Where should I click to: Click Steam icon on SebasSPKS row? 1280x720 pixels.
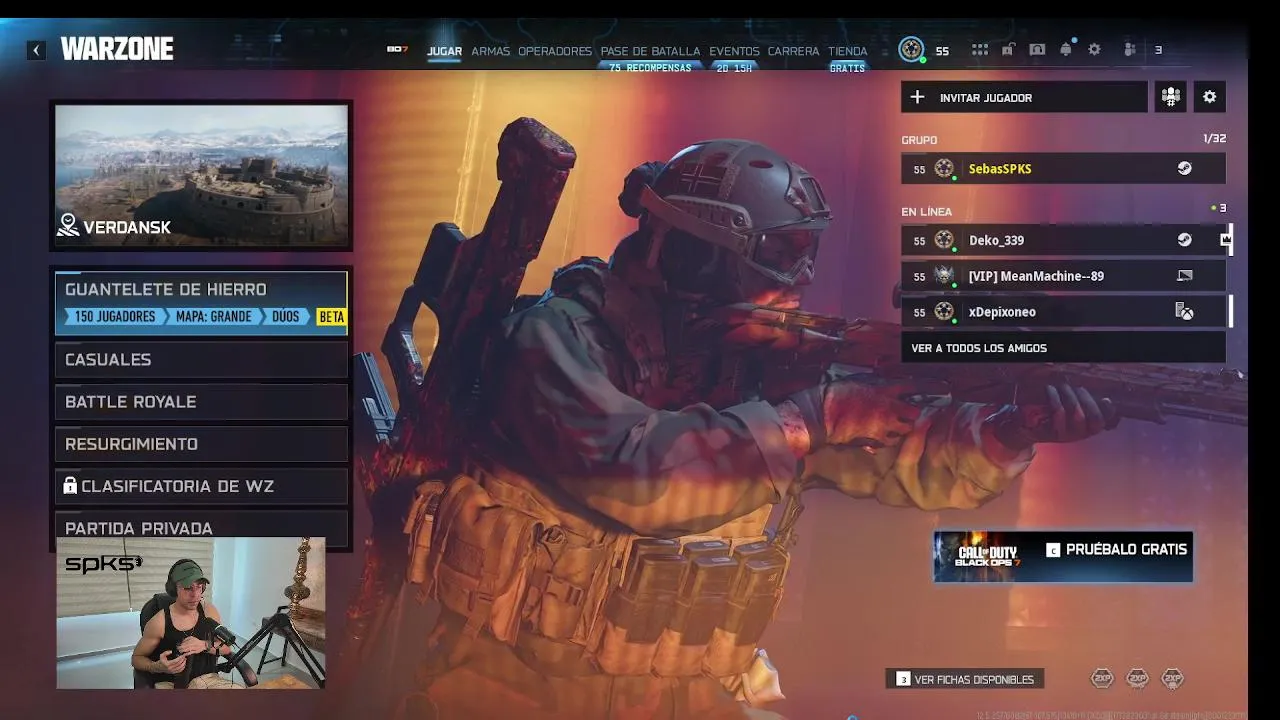tap(1184, 168)
